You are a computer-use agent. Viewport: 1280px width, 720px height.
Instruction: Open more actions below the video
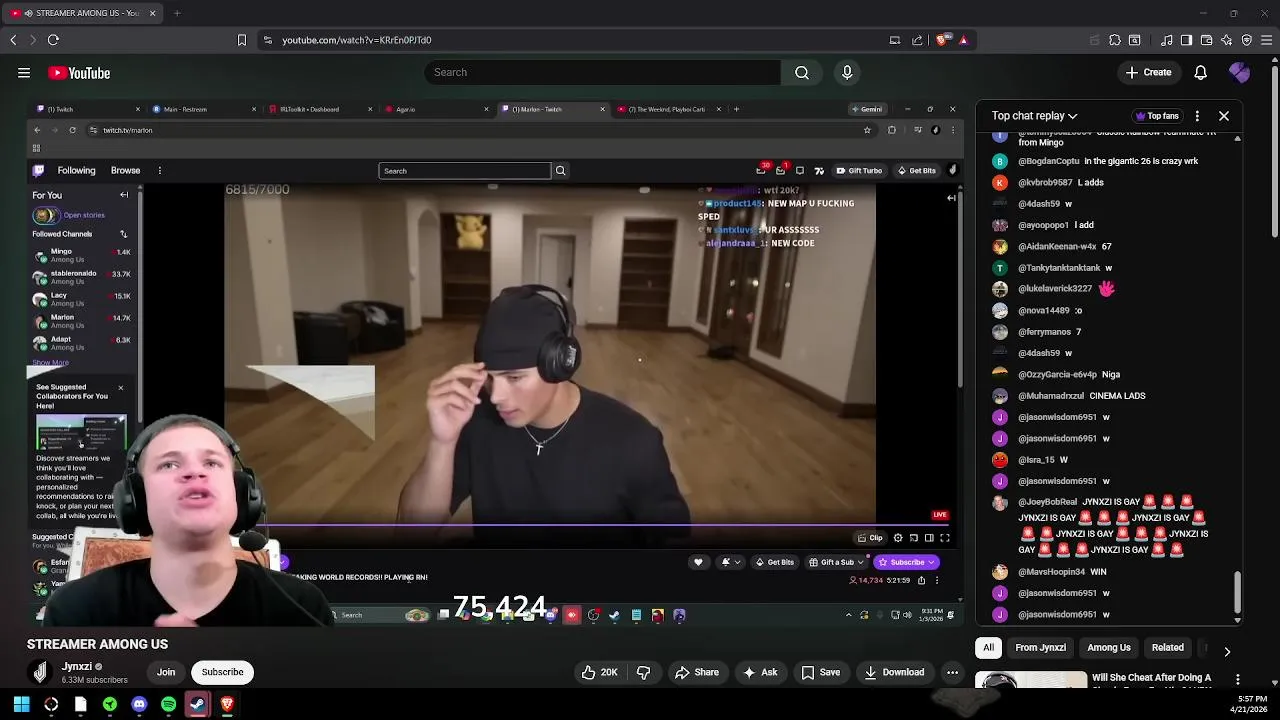952,672
